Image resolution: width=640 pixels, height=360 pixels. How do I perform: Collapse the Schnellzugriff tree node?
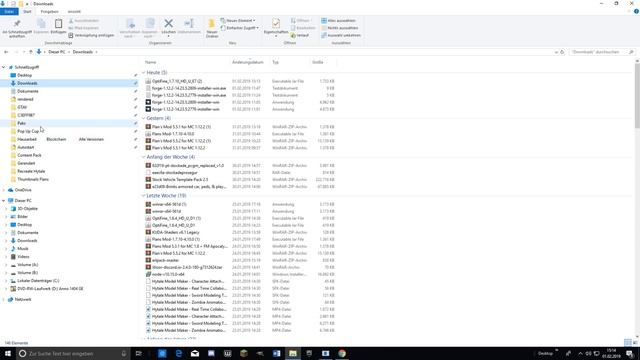(4, 67)
